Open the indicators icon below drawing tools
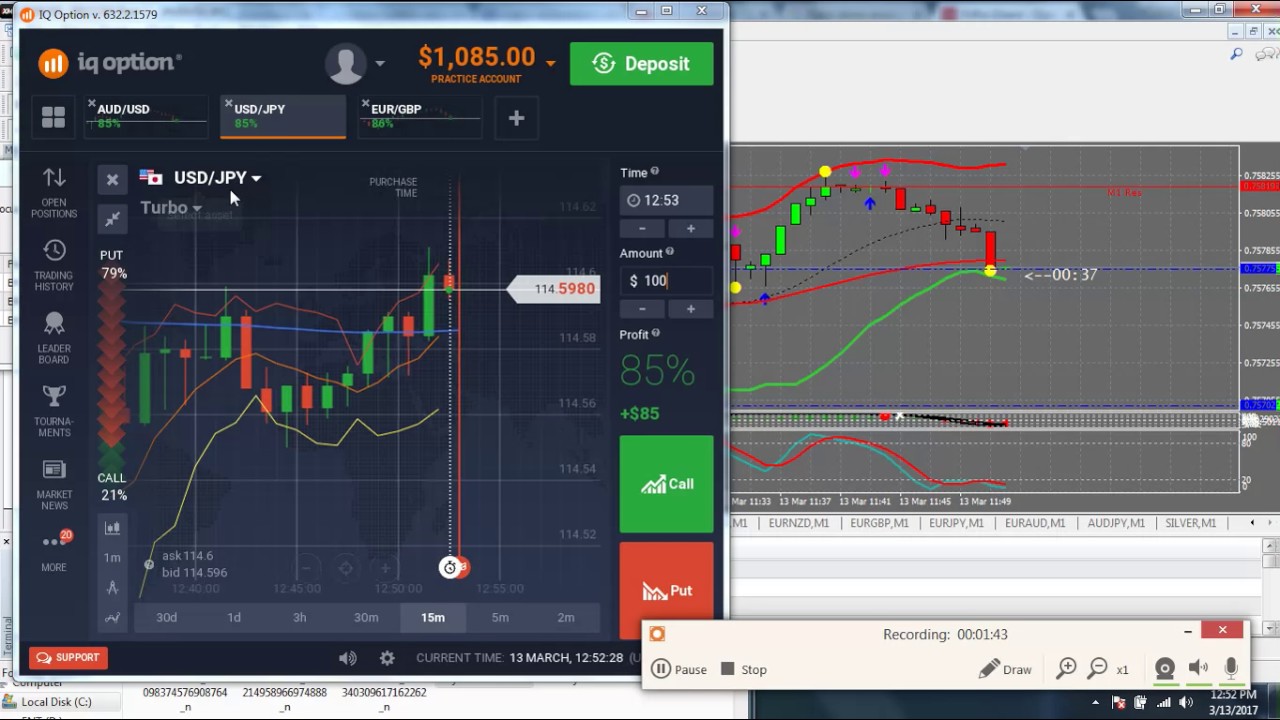This screenshot has height=720, width=1280. [112, 617]
